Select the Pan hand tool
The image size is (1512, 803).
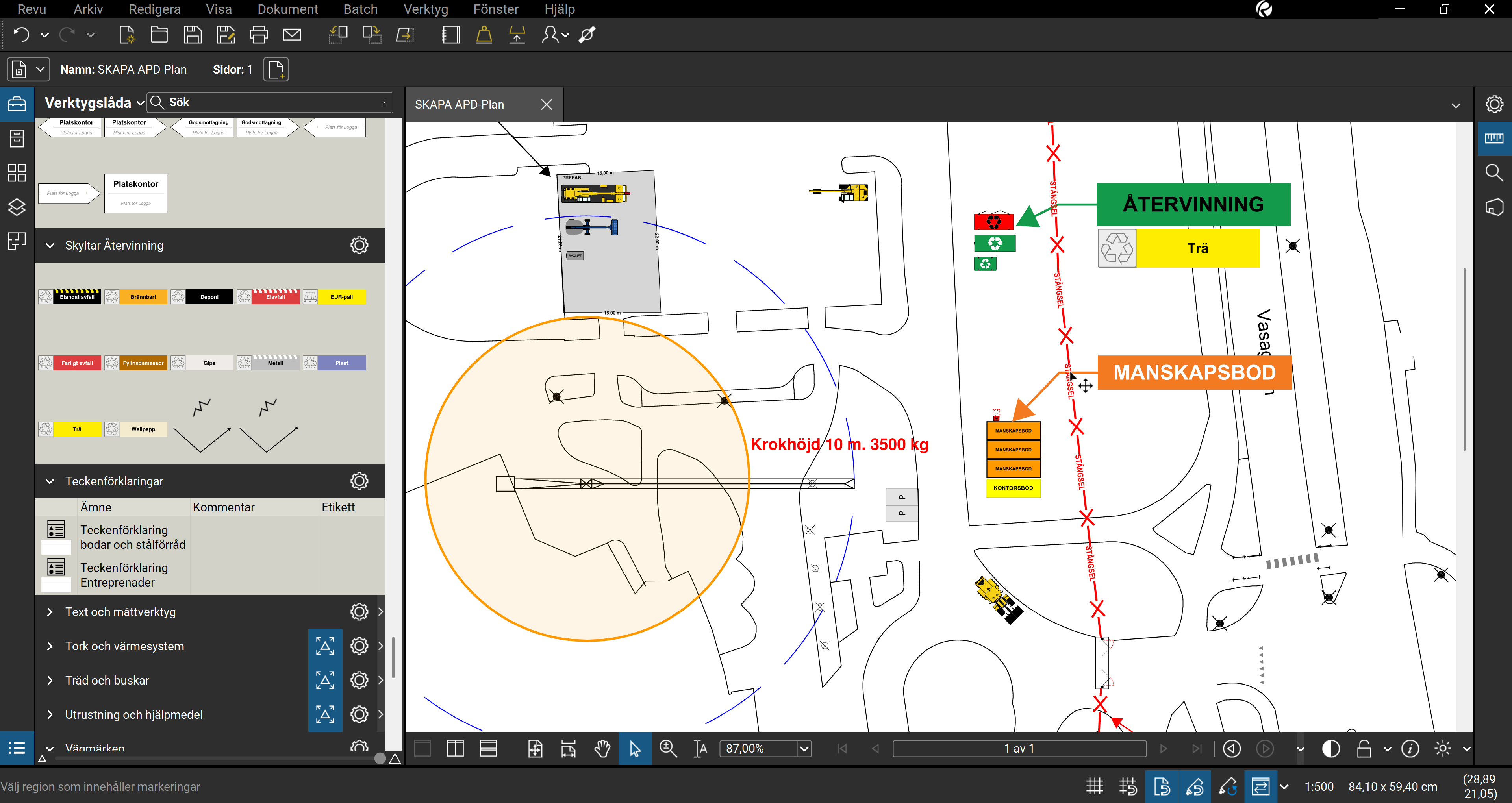pos(602,748)
